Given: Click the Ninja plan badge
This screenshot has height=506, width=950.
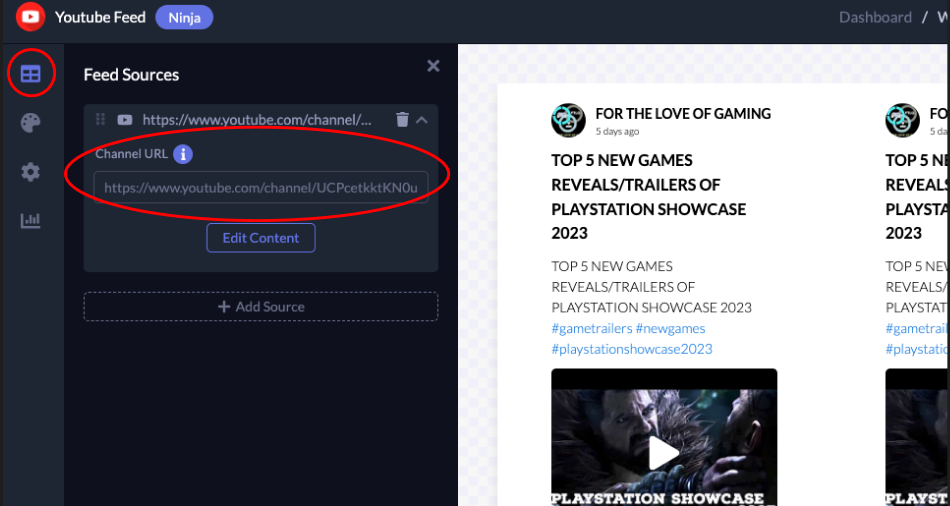Looking at the screenshot, I should [184, 17].
